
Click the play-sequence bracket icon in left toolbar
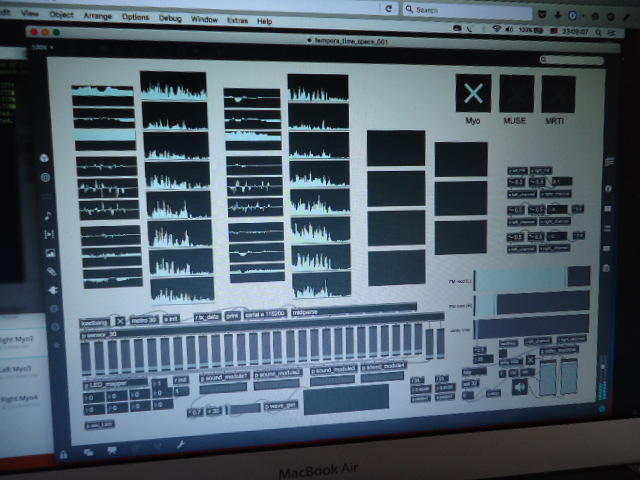click(x=49, y=234)
